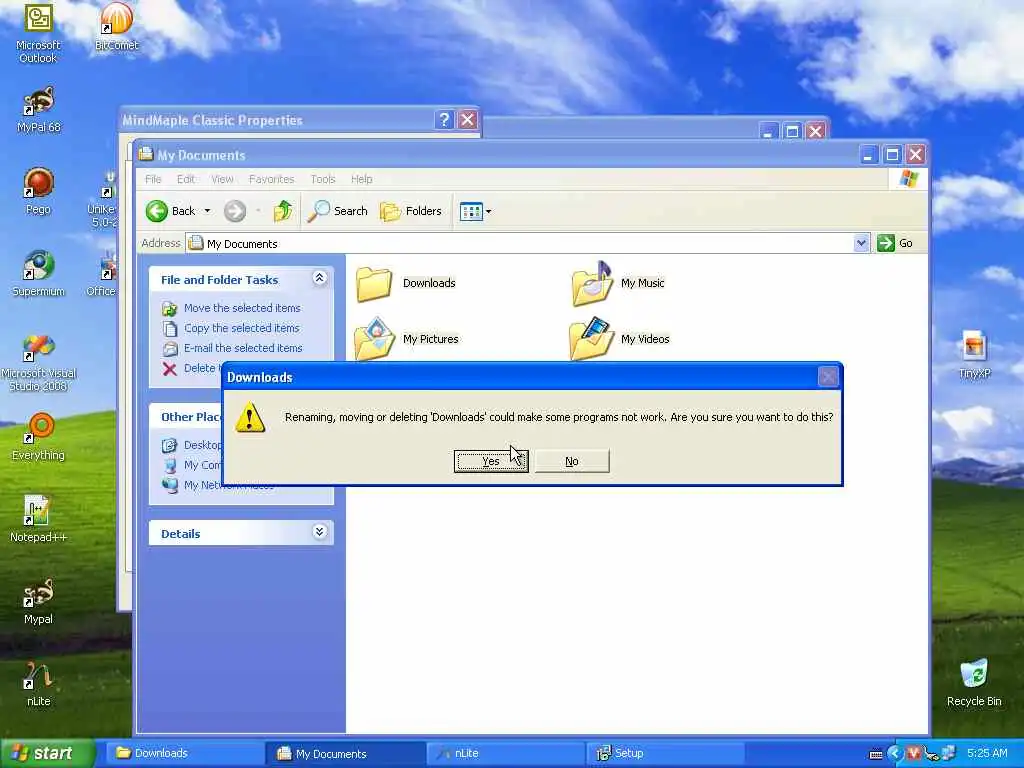Click the Forward arrow button
The height and width of the screenshot is (768, 1024).
[235, 211]
